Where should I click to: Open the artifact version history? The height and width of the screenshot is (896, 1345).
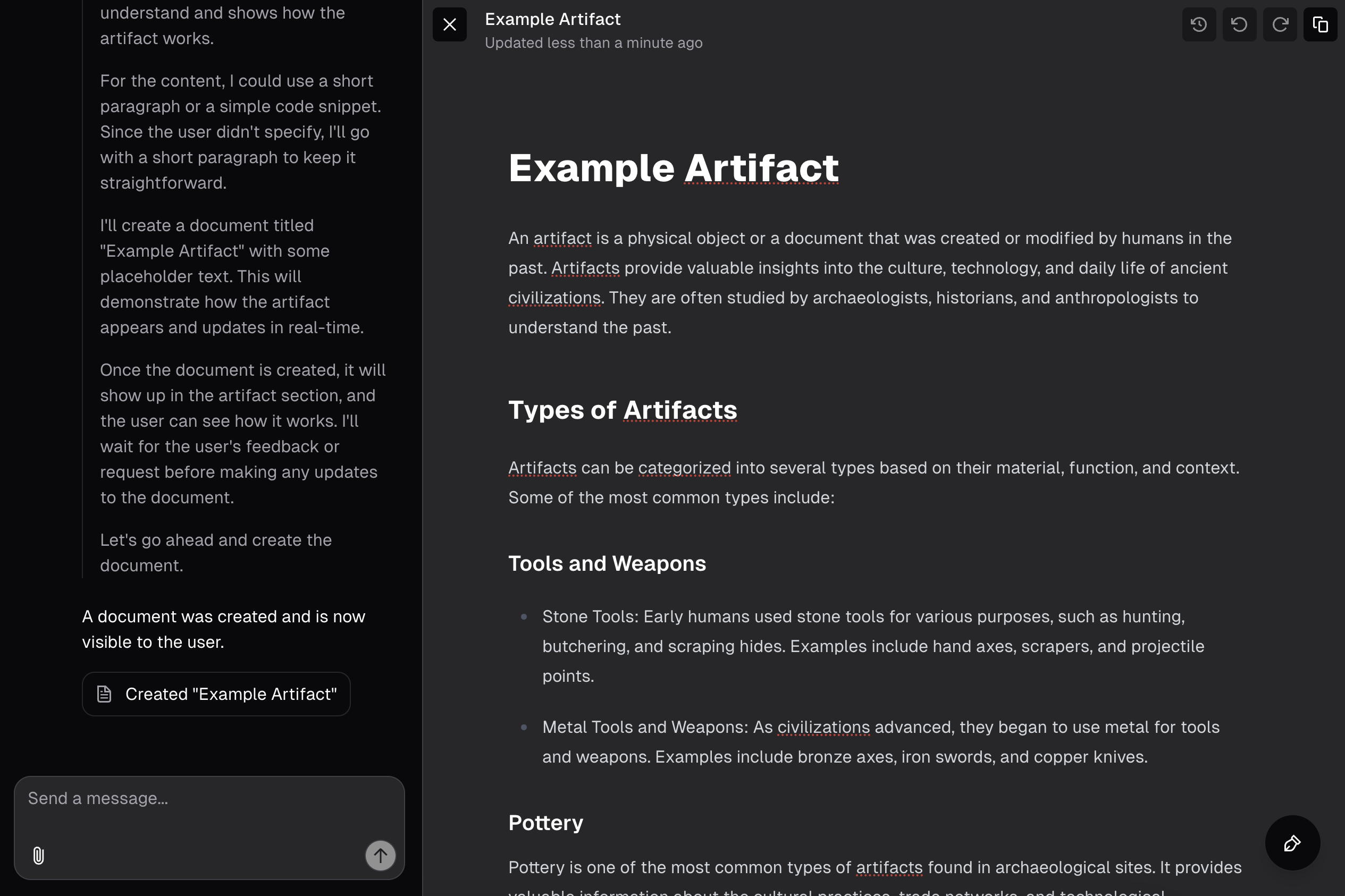click(x=1199, y=24)
